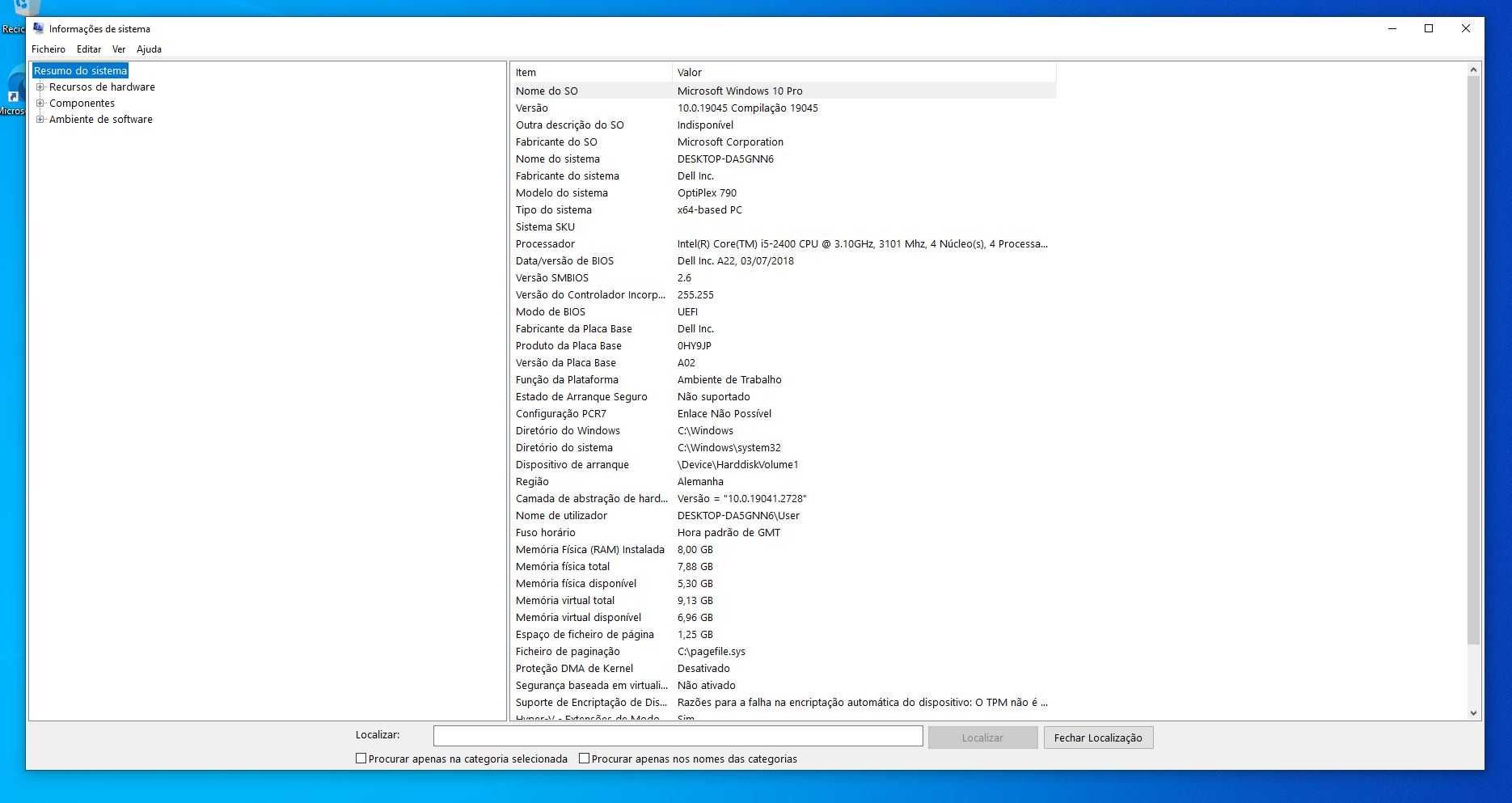Open the Ficheiro menu
Screen dimensions: 1512x803
point(49,49)
